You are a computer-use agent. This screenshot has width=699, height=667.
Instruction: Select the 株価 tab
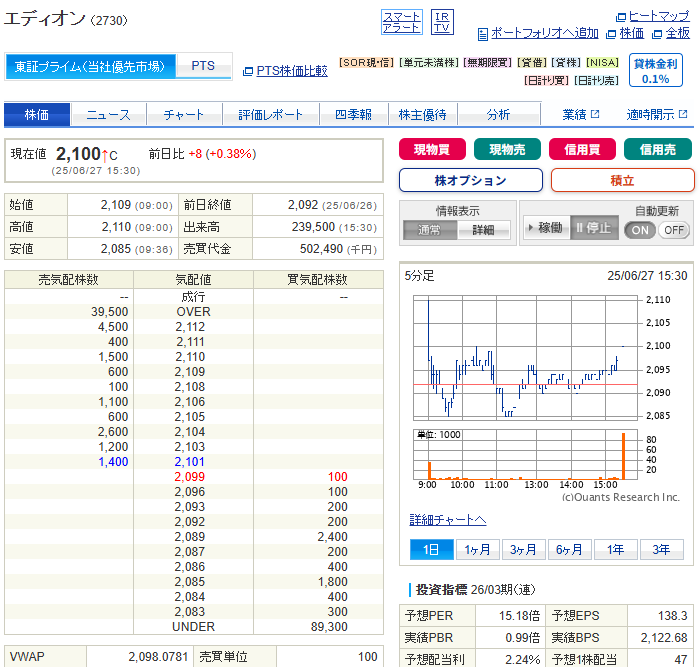tap(37, 115)
